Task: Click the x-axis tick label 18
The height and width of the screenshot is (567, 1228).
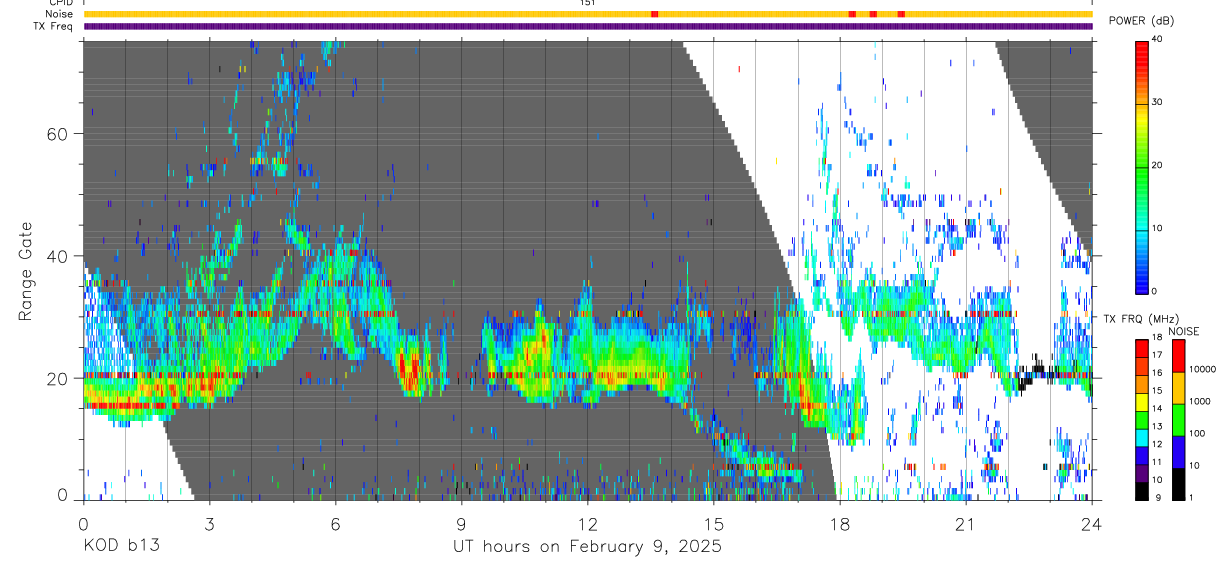Action: [840, 524]
